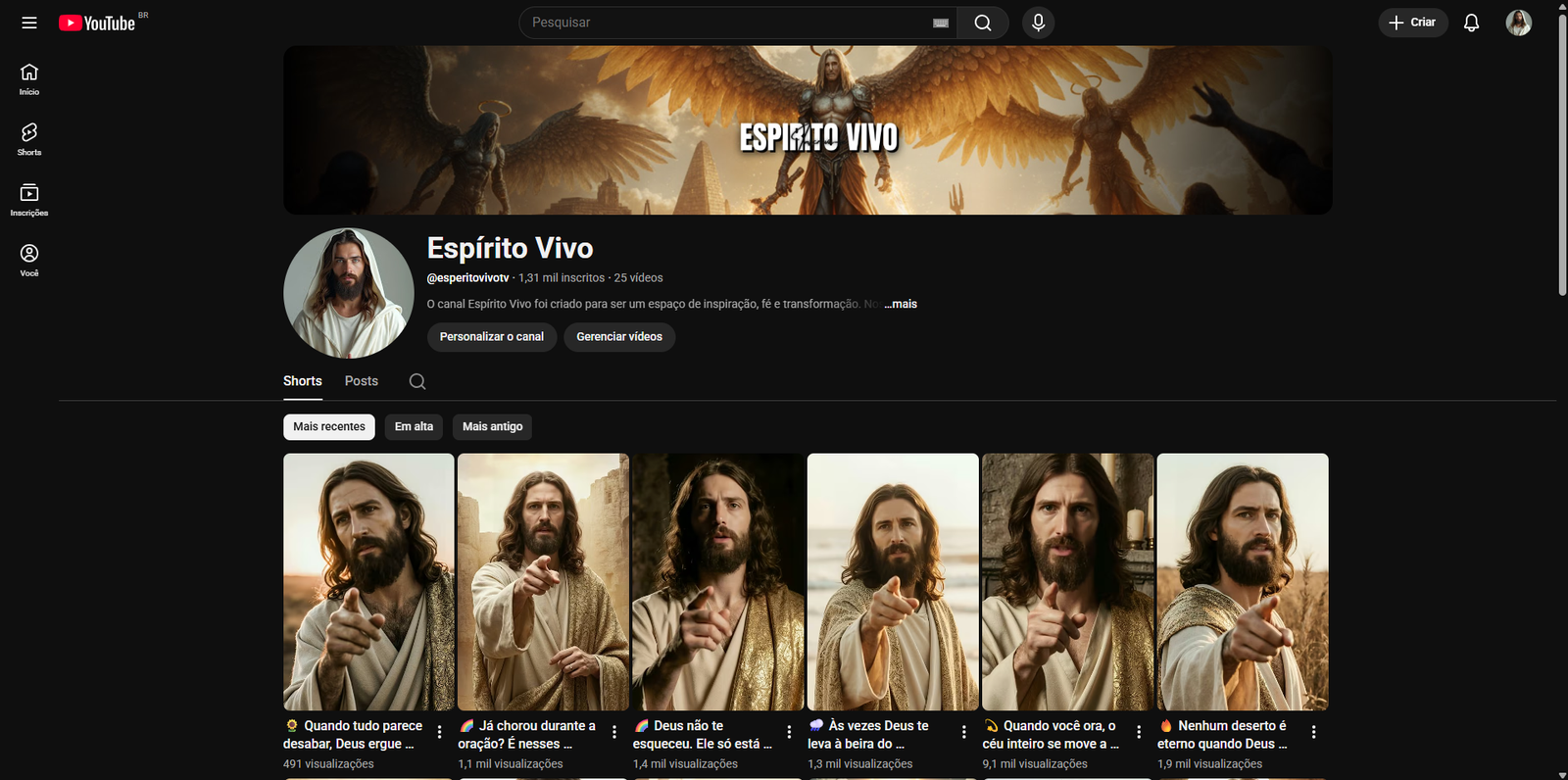Viewport: 1568px width, 780px height.
Task: Click the Criar button
Action: 1413,23
